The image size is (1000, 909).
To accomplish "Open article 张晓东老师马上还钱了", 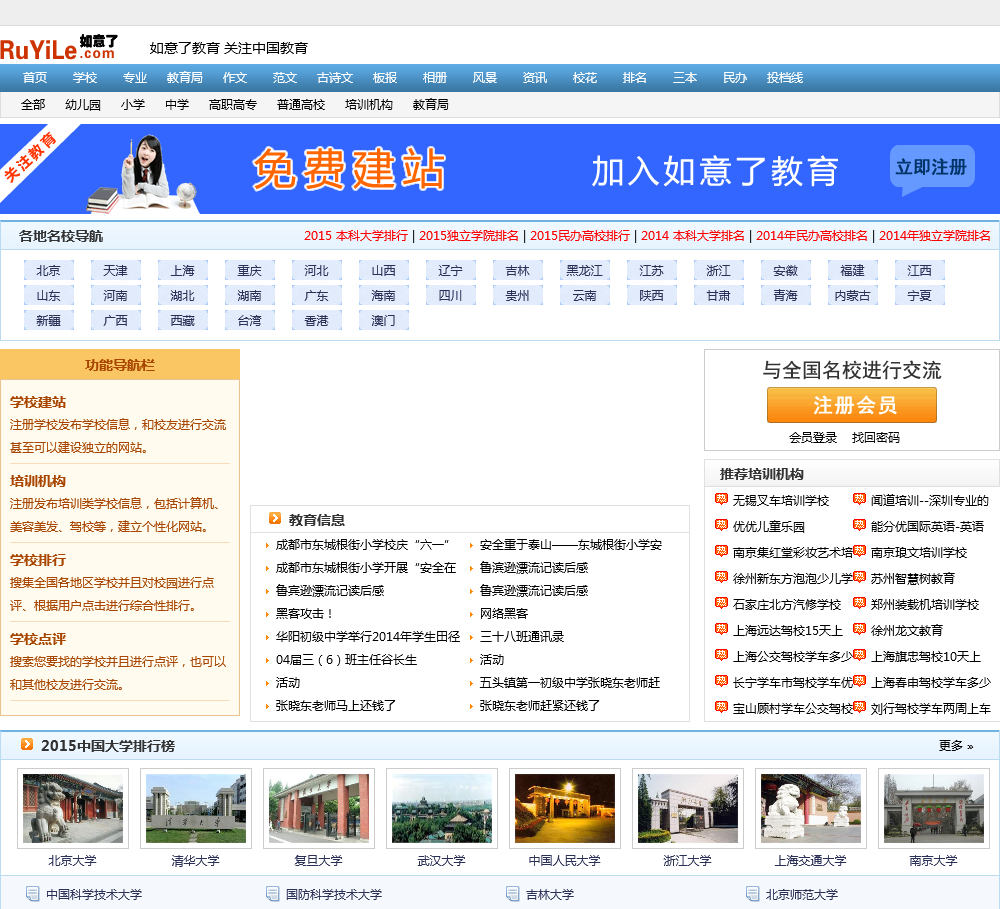I will pos(335,706).
